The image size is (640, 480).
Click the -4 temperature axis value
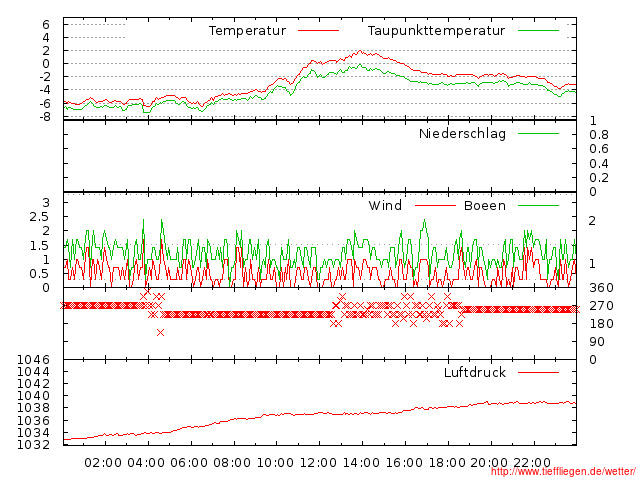44,90
